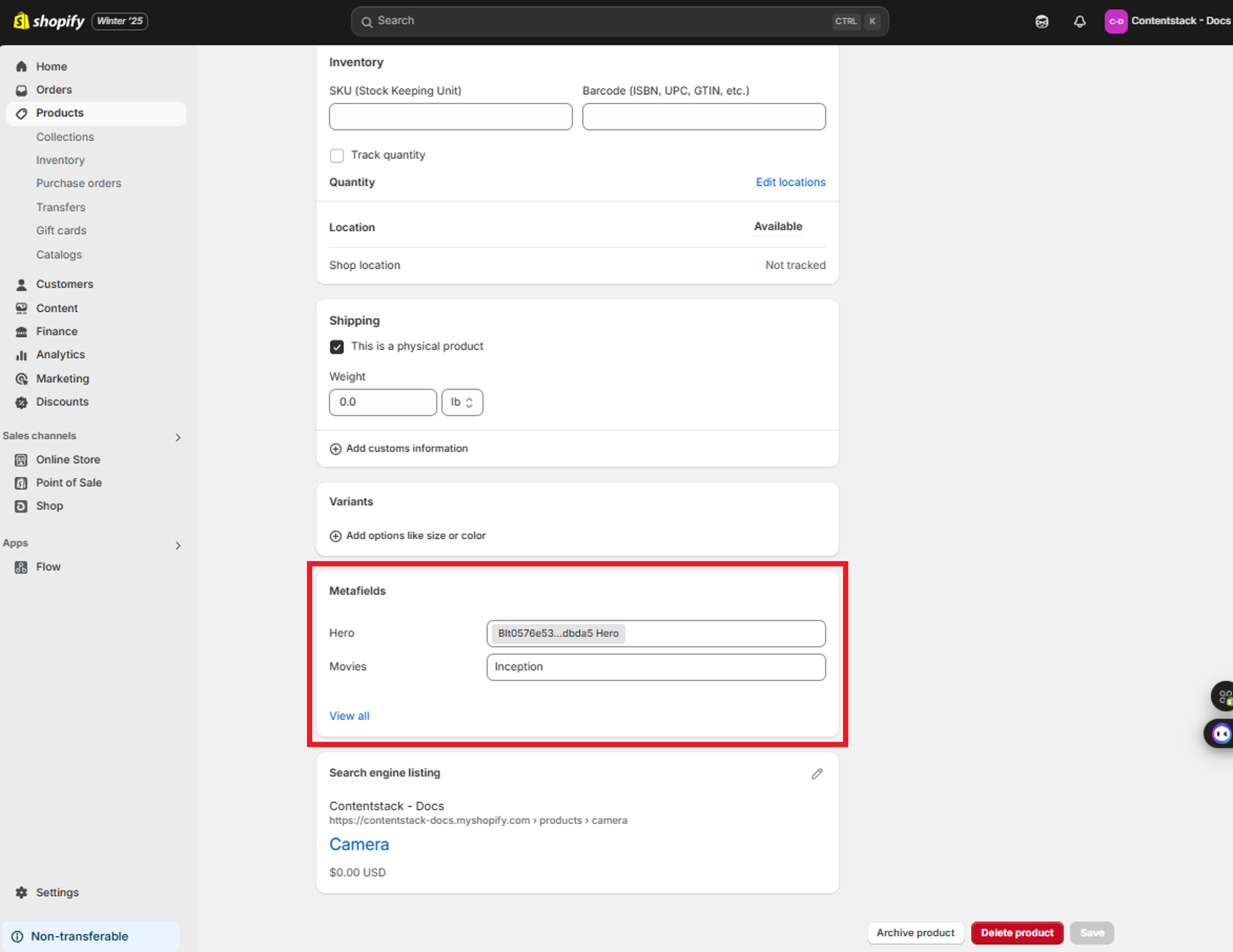Click the SKU input field
The image size is (1233, 952).
click(x=450, y=117)
